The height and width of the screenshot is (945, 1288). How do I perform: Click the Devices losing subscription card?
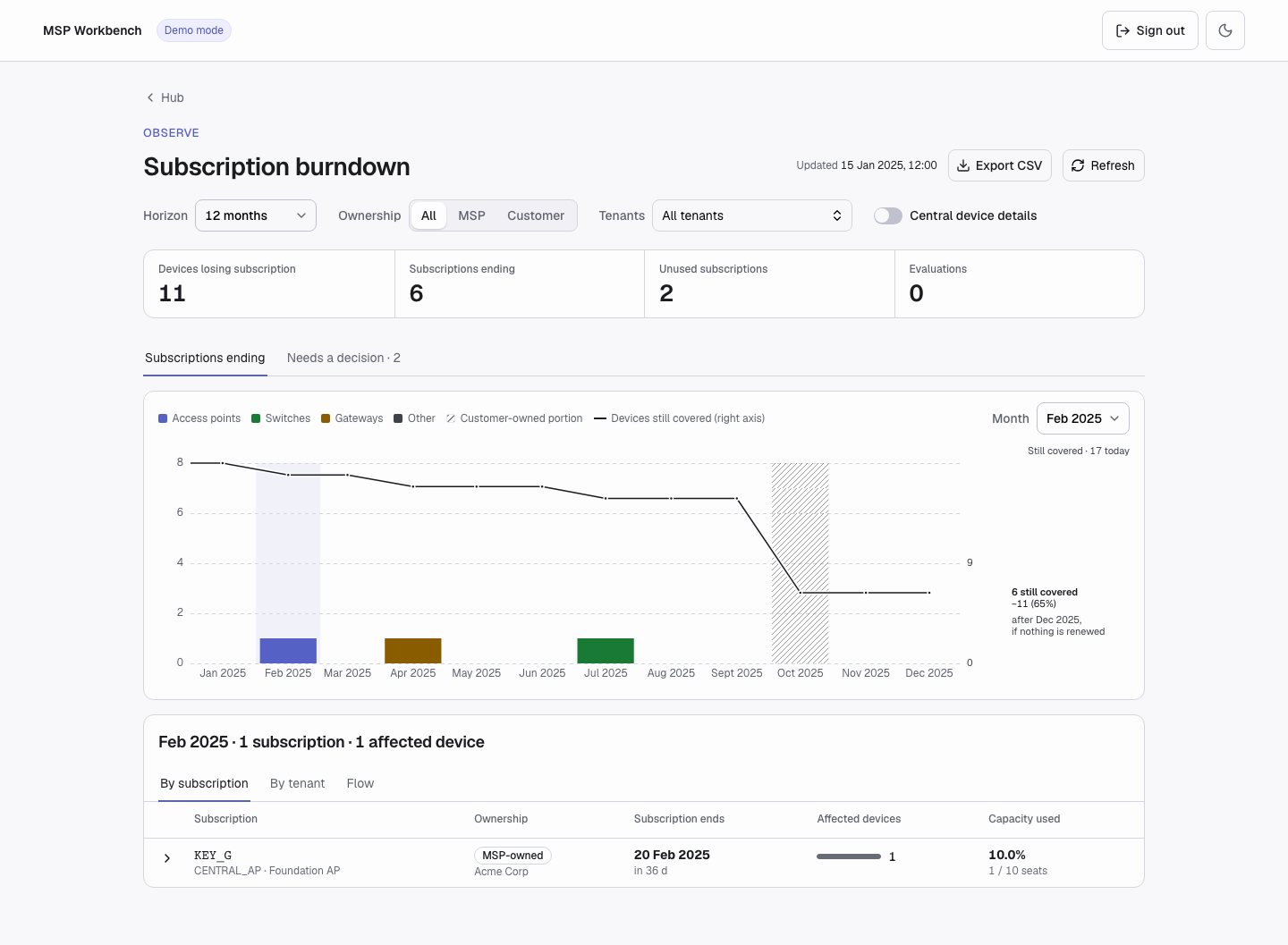click(269, 284)
